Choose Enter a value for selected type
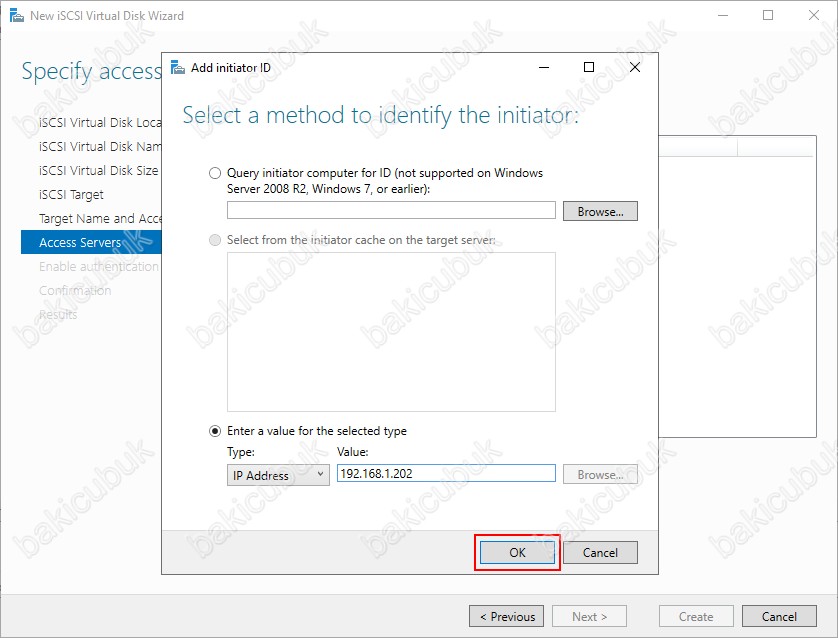Image resolution: width=838 pixels, height=638 pixels. [x=215, y=431]
